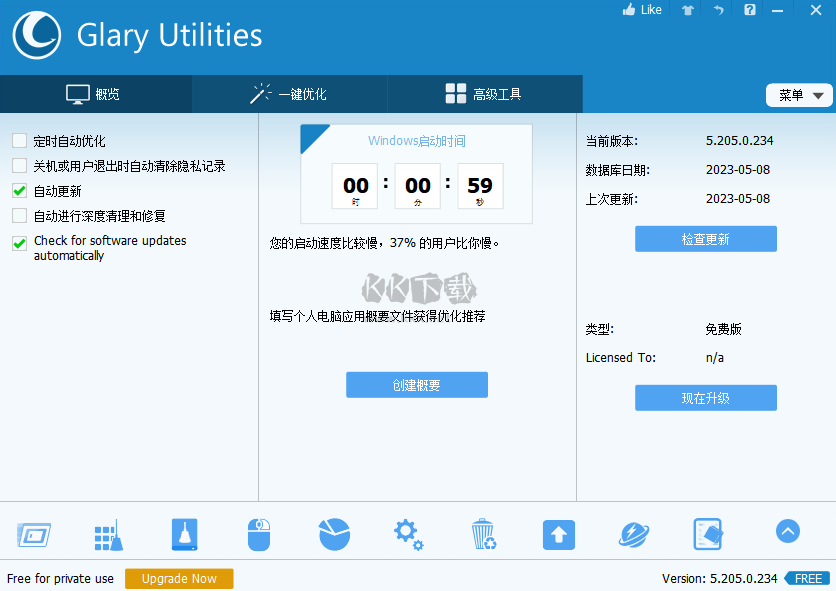
Task: Open the tracks eraser bottle icon
Action: (x=184, y=534)
